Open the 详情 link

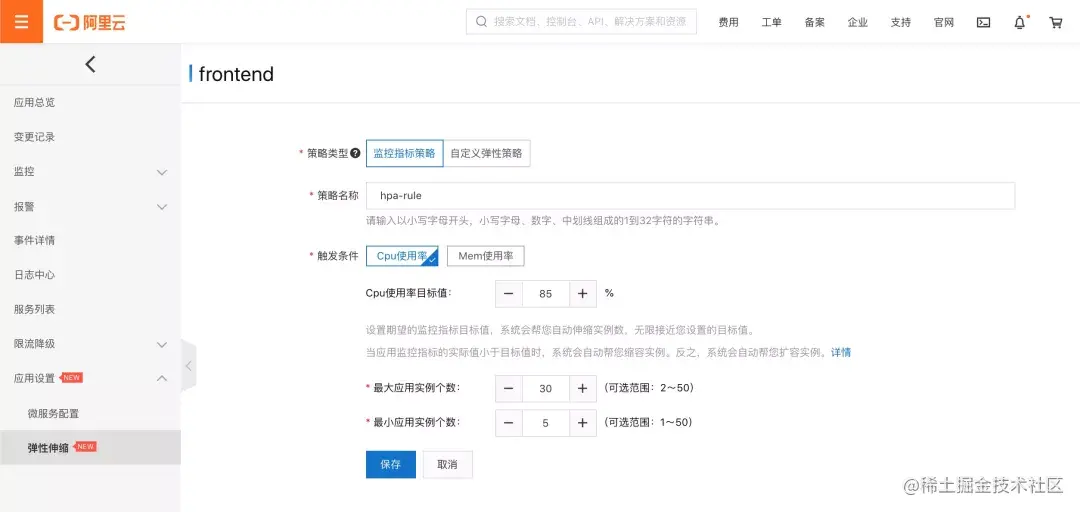click(841, 352)
